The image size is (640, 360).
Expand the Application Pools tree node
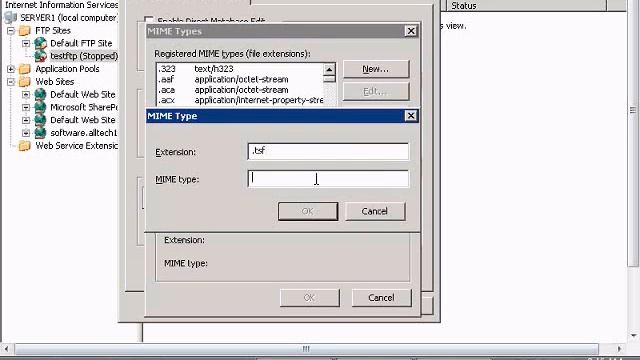click(11, 69)
